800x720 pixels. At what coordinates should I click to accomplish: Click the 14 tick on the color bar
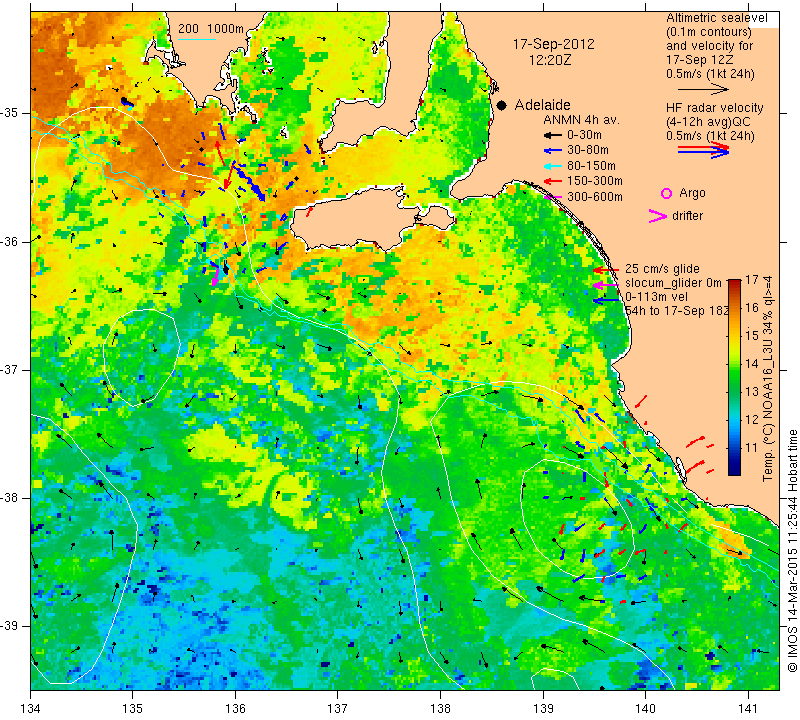click(x=752, y=364)
